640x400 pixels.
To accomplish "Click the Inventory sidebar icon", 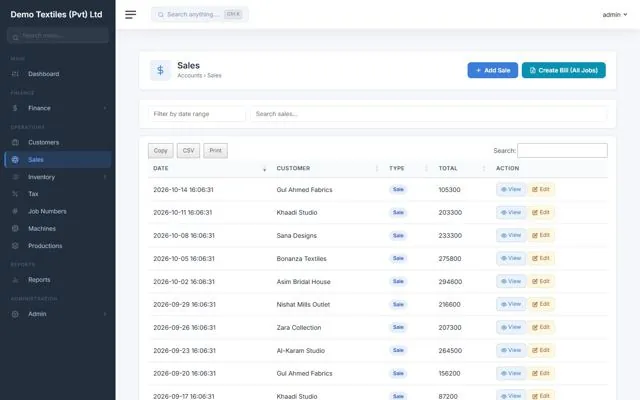I will coord(15,177).
